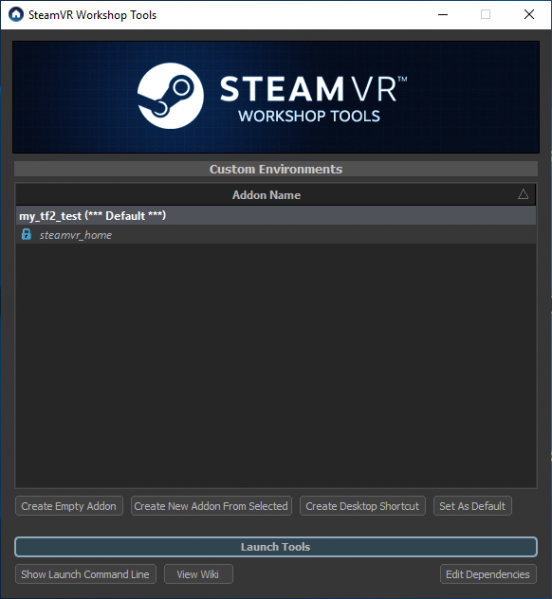
Task: Select the steamvr_home addon entry
Action: point(276,235)
